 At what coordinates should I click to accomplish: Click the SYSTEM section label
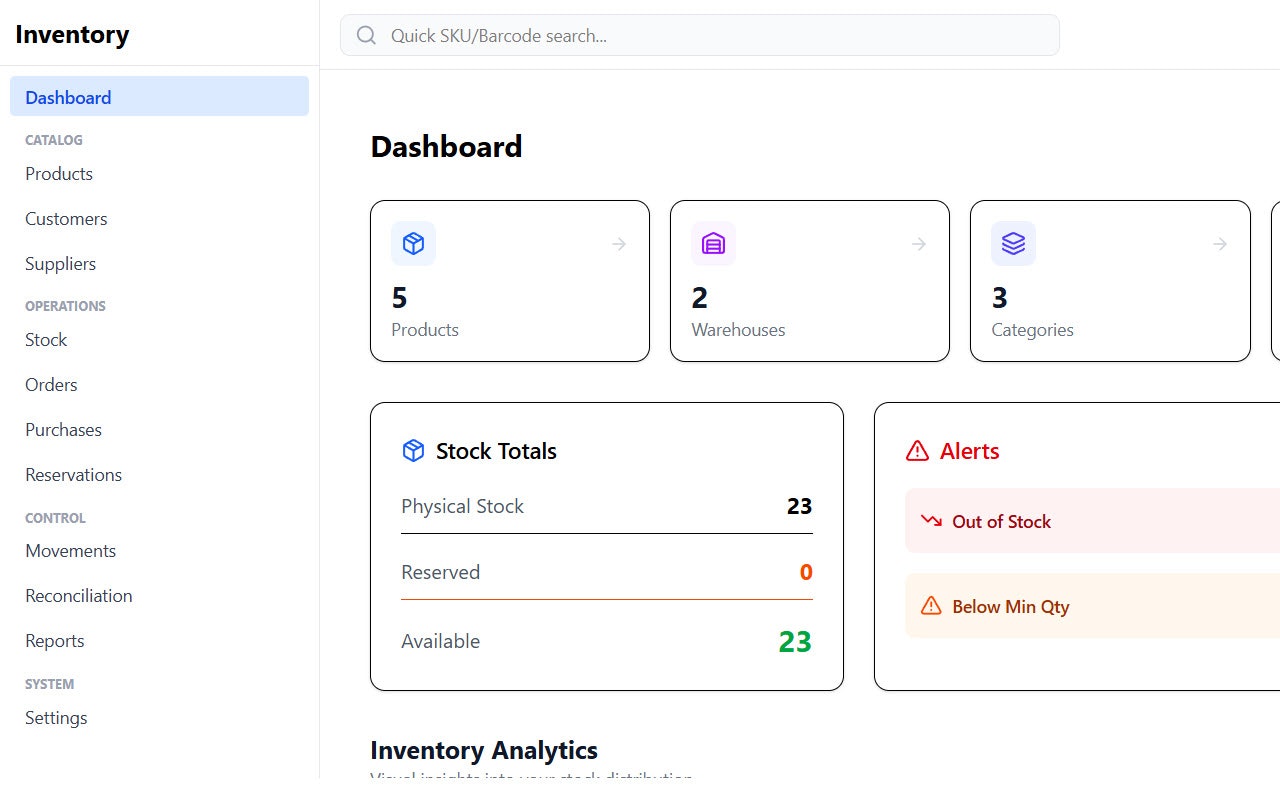pyautogui.click(x=50, y=684)
